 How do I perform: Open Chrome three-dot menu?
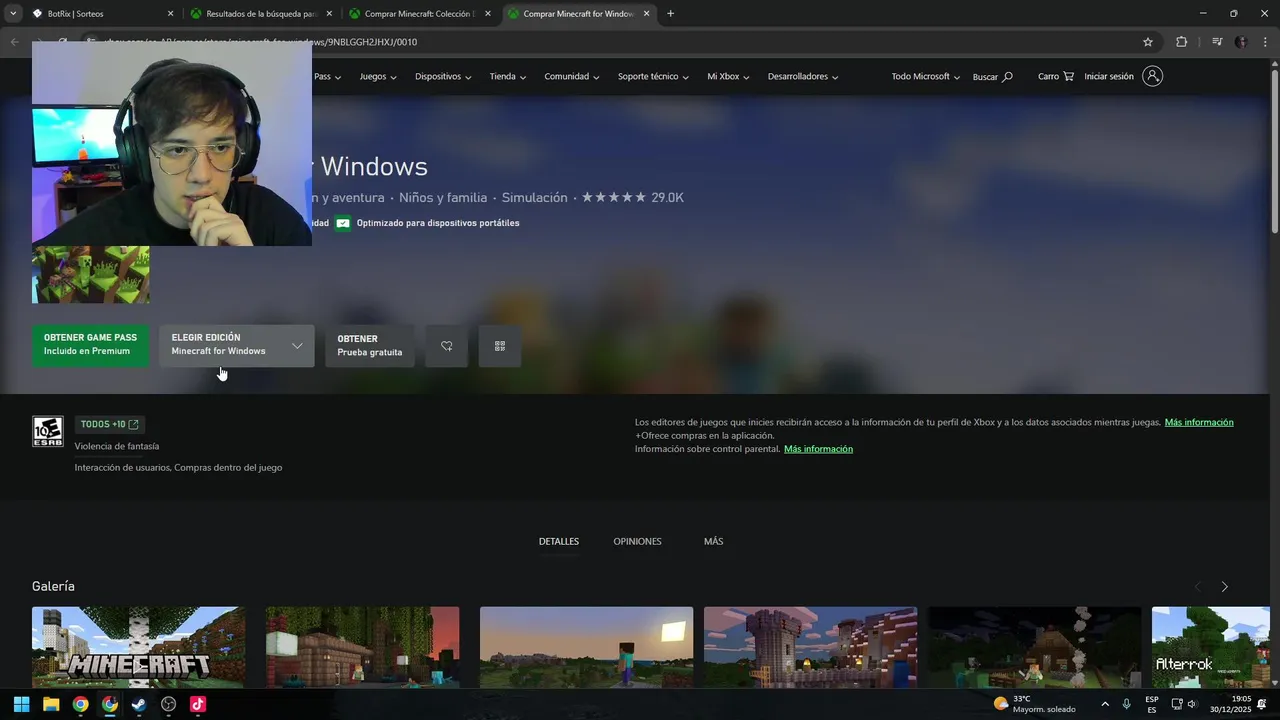(1265, 42)
